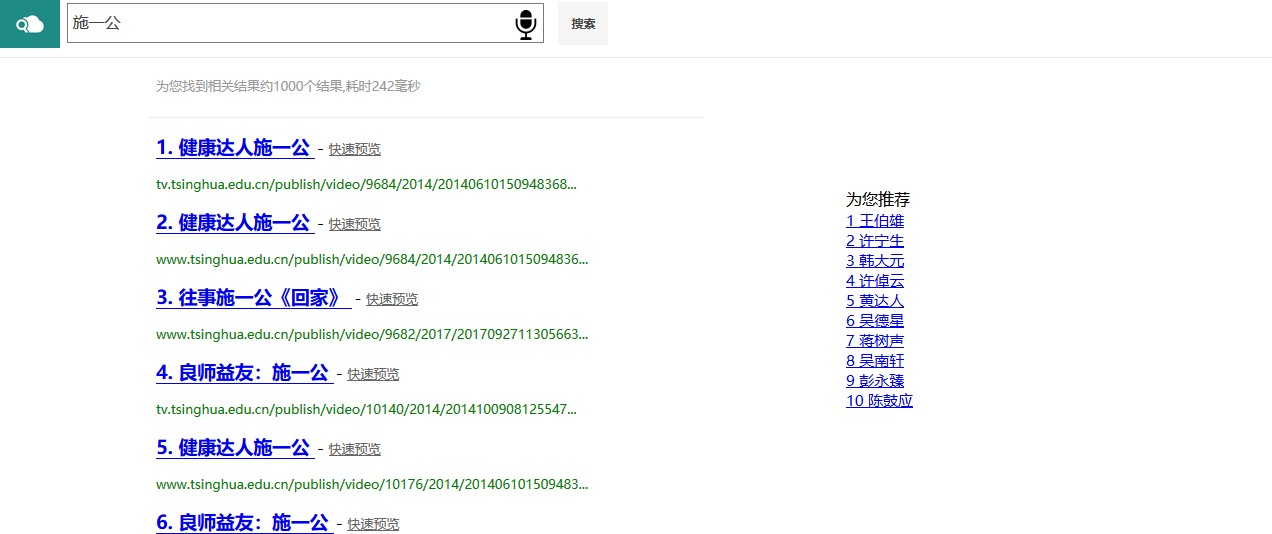Select recommendation 4 许倬云
This screenshot has width=1272, height=534.
pyautogui.click(x=875, y=281)
